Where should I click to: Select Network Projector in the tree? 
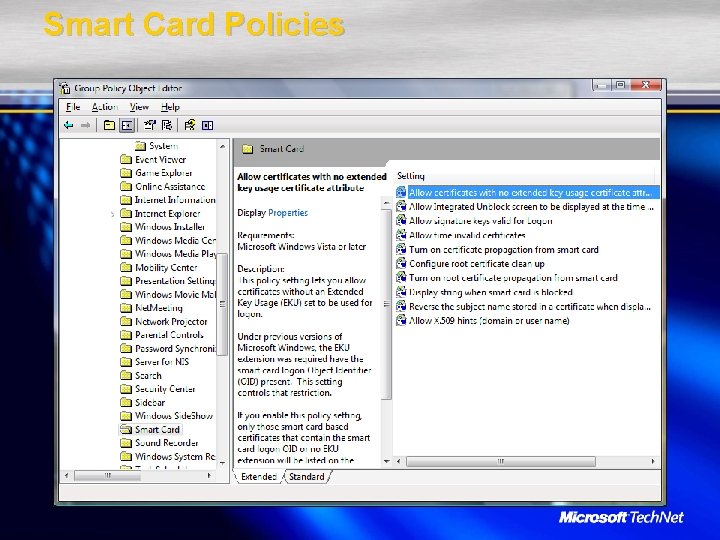(164, 321)
